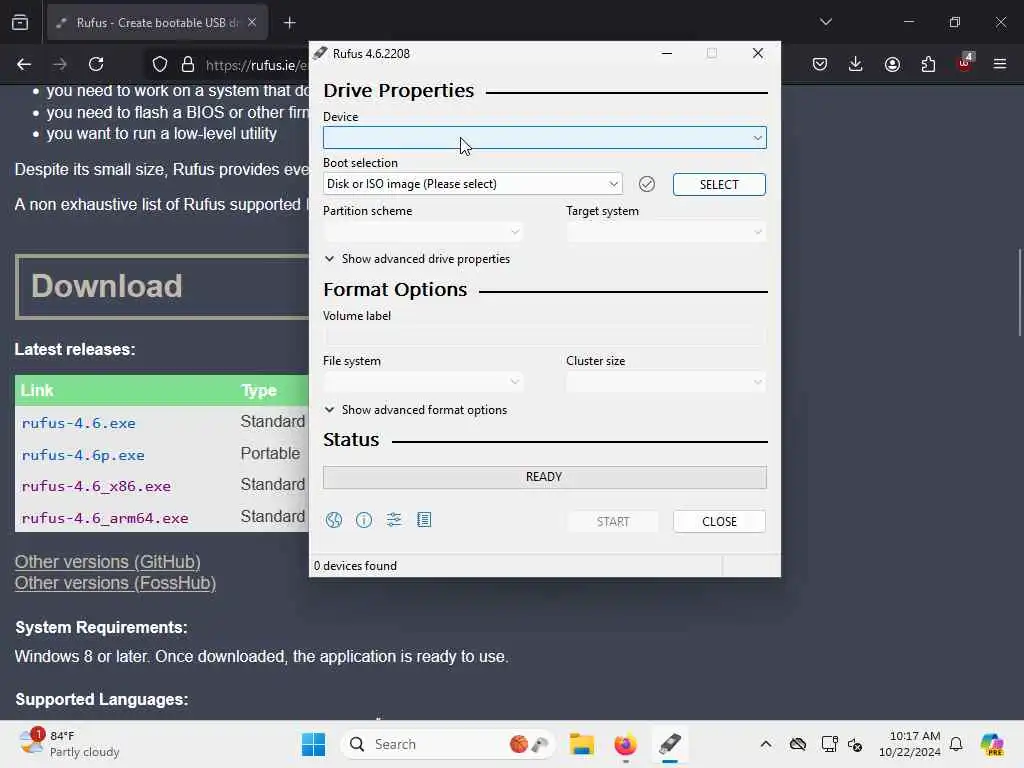Download rufus-4.6.exe link
This screenshot has width=1024, height=768.
point(78,423)
